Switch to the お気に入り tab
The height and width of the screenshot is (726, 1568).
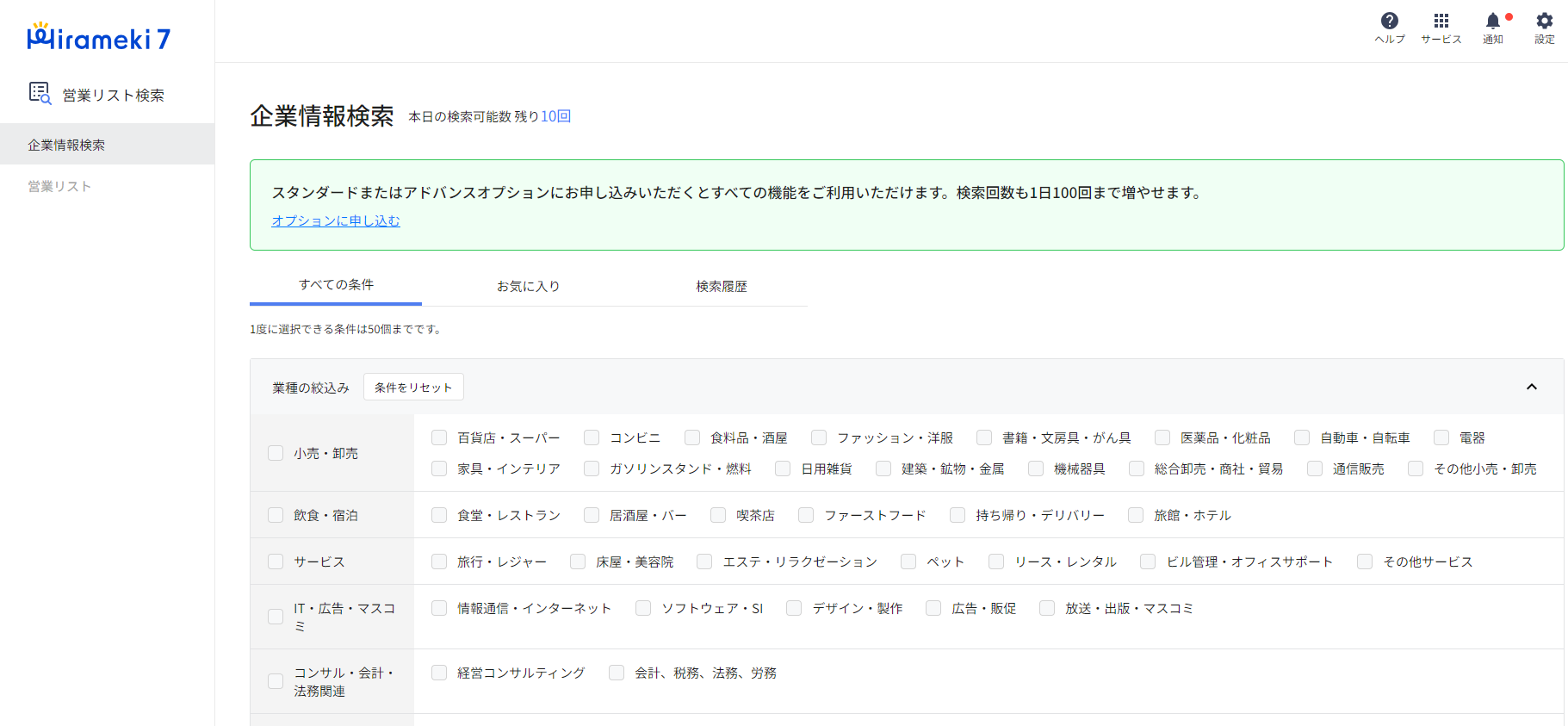(528, 286)
